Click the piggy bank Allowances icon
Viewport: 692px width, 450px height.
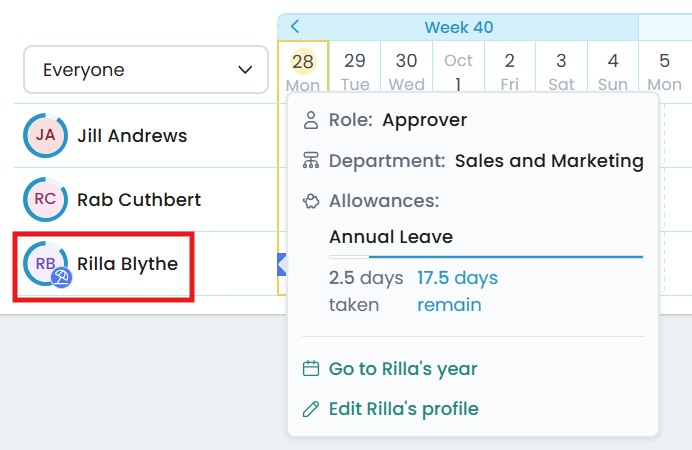click(311, 201)
